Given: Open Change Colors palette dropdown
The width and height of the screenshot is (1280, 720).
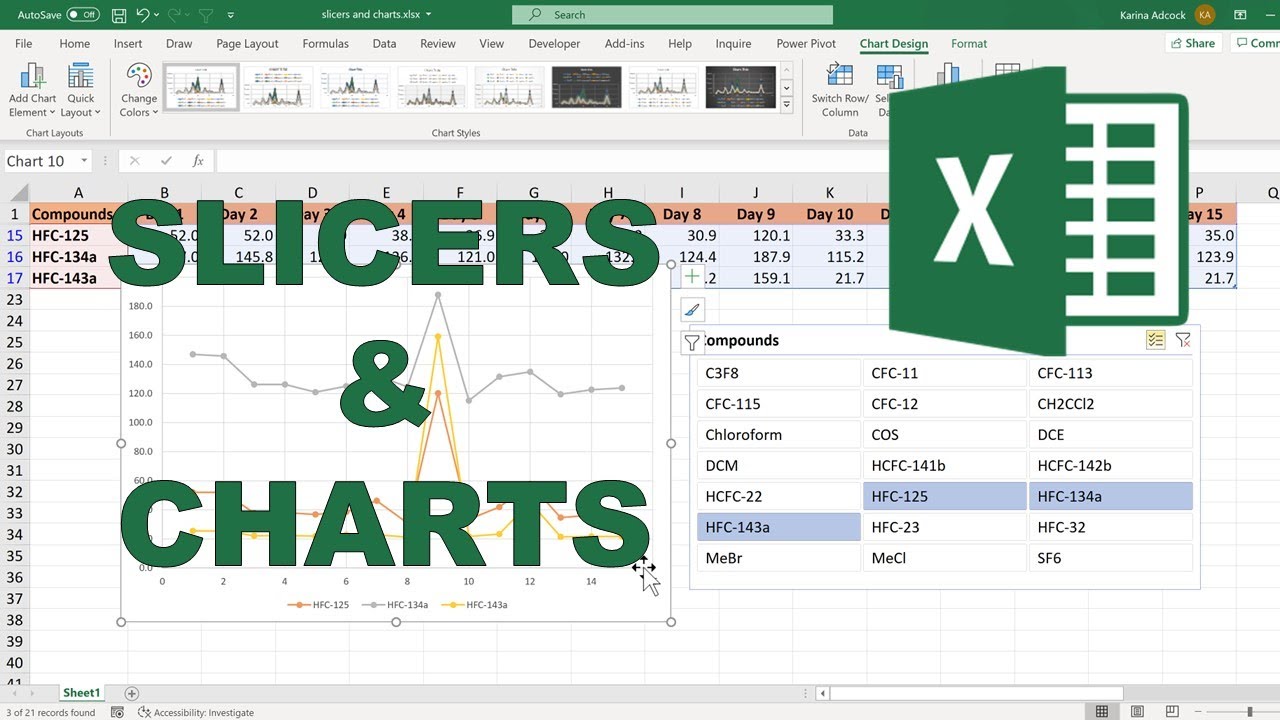Looking at the screenshot, I should (x=139, y=90).
